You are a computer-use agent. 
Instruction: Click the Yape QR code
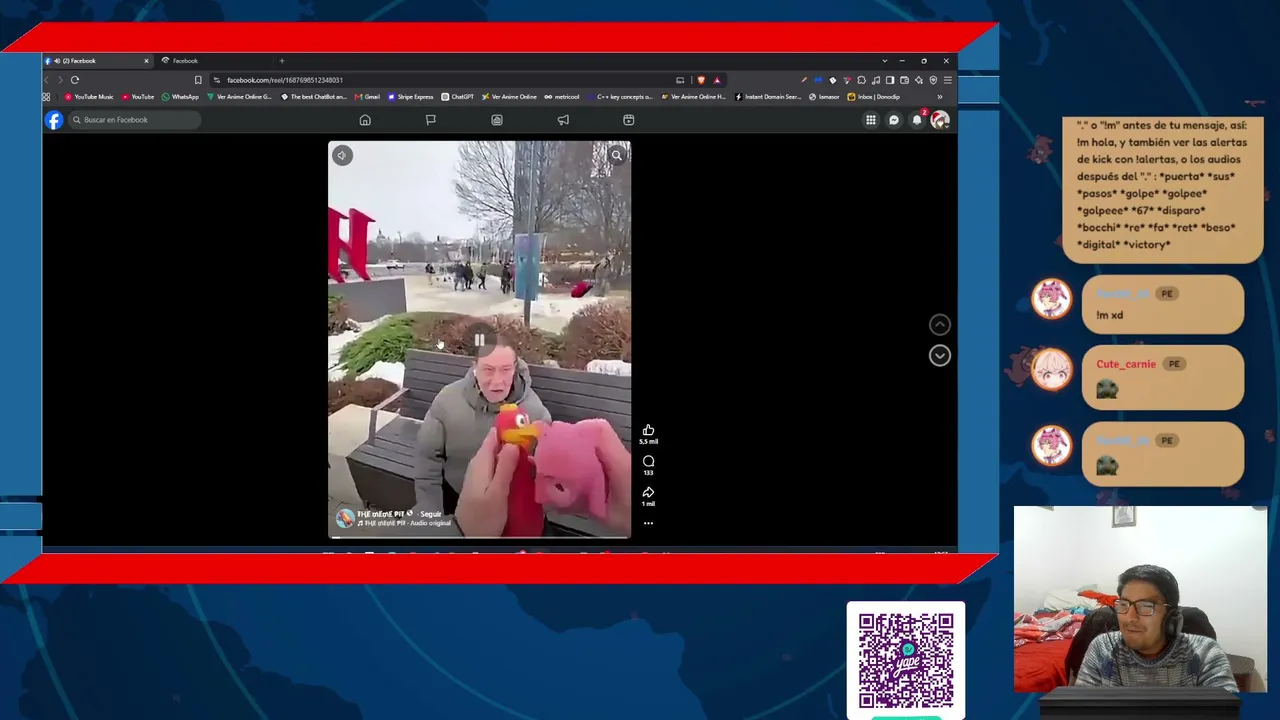pyautogui.click(x=906, y=661)
